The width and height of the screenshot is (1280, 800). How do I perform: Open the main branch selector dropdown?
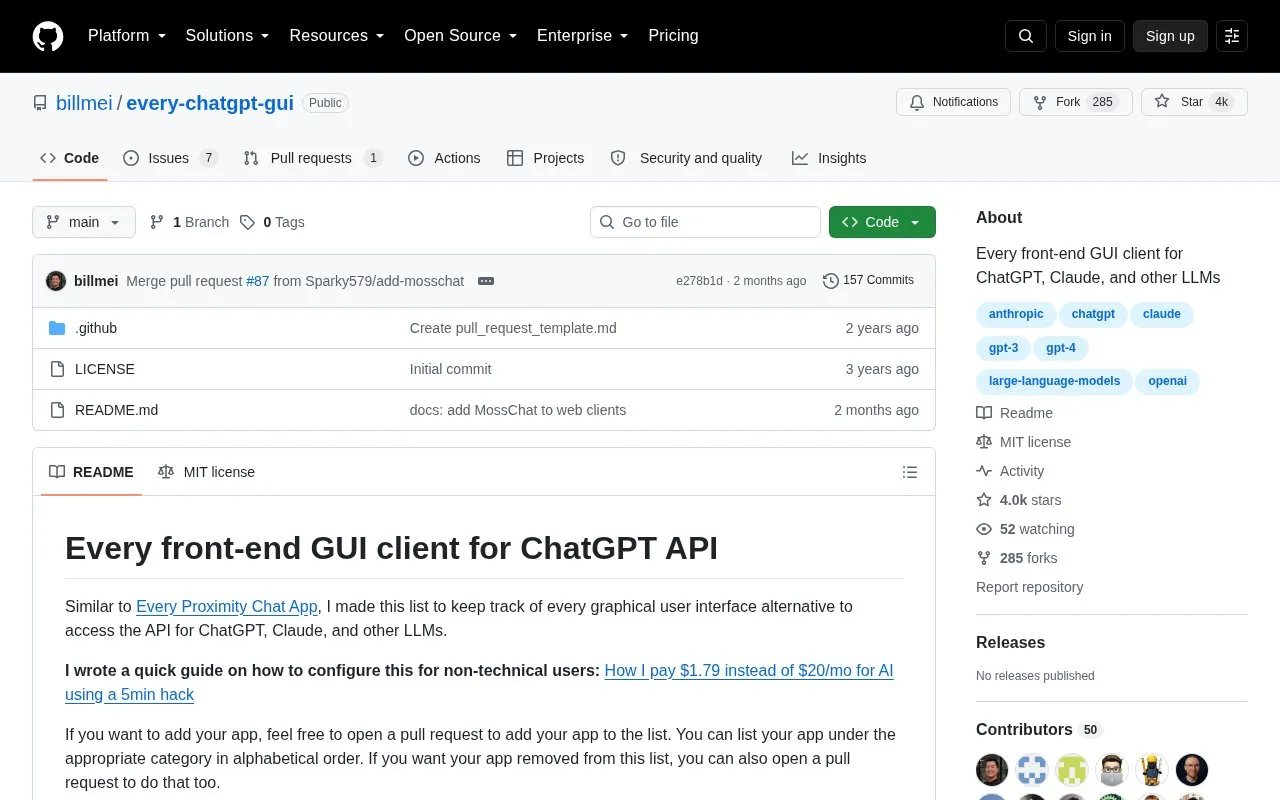pyautogui.click(x=84, y=222)
